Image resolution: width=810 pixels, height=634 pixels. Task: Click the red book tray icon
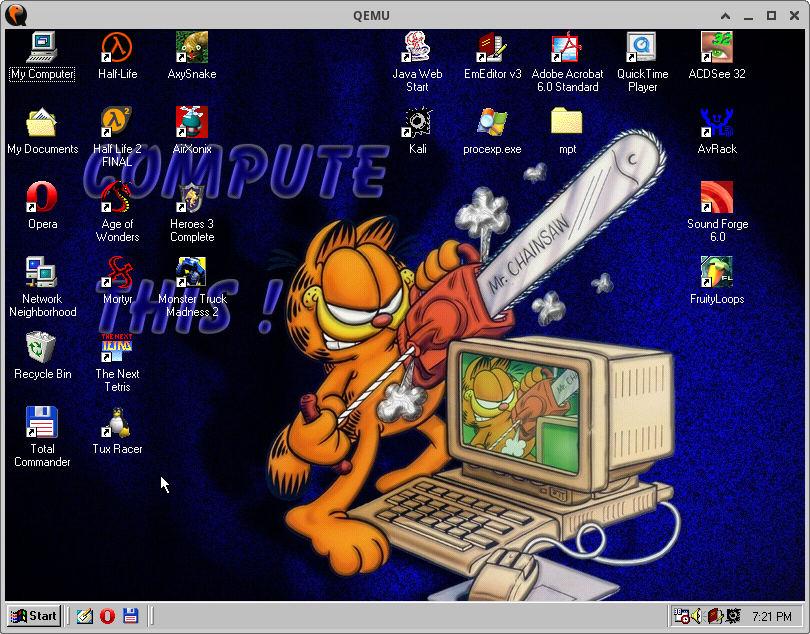click(715, 616)
